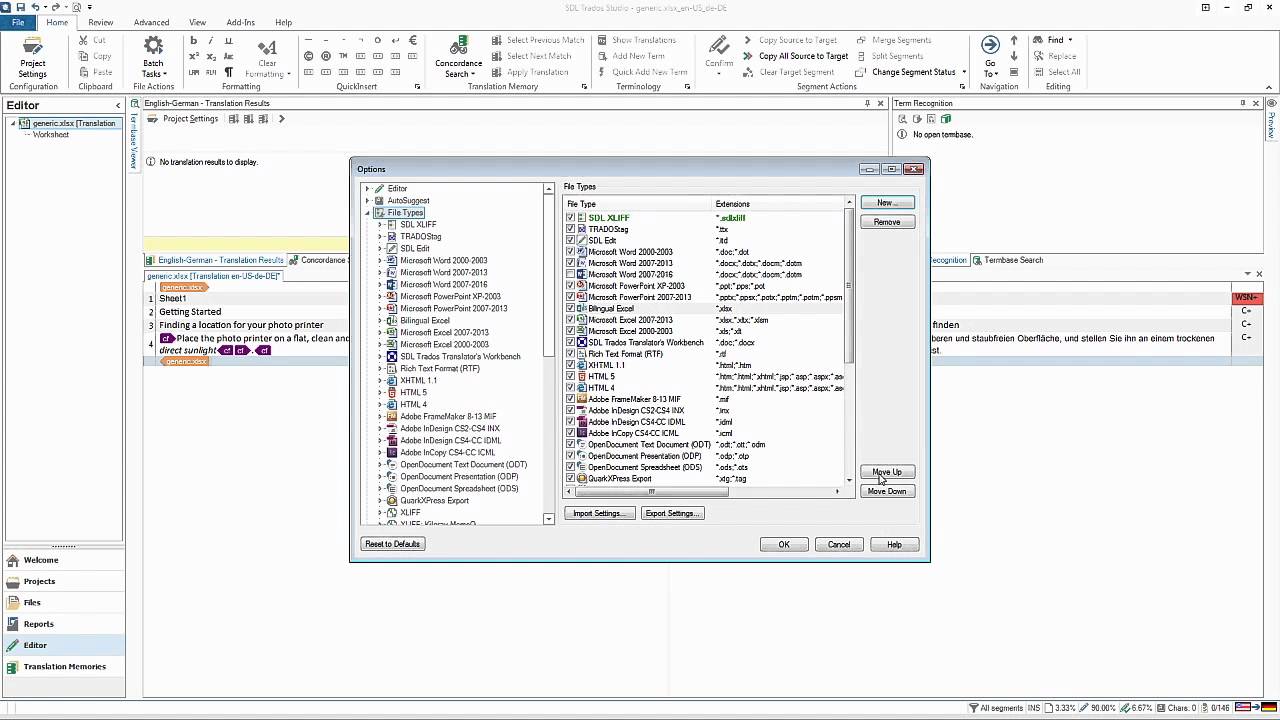
Task: Click Remove in the File Types panel
Action: 887,222
